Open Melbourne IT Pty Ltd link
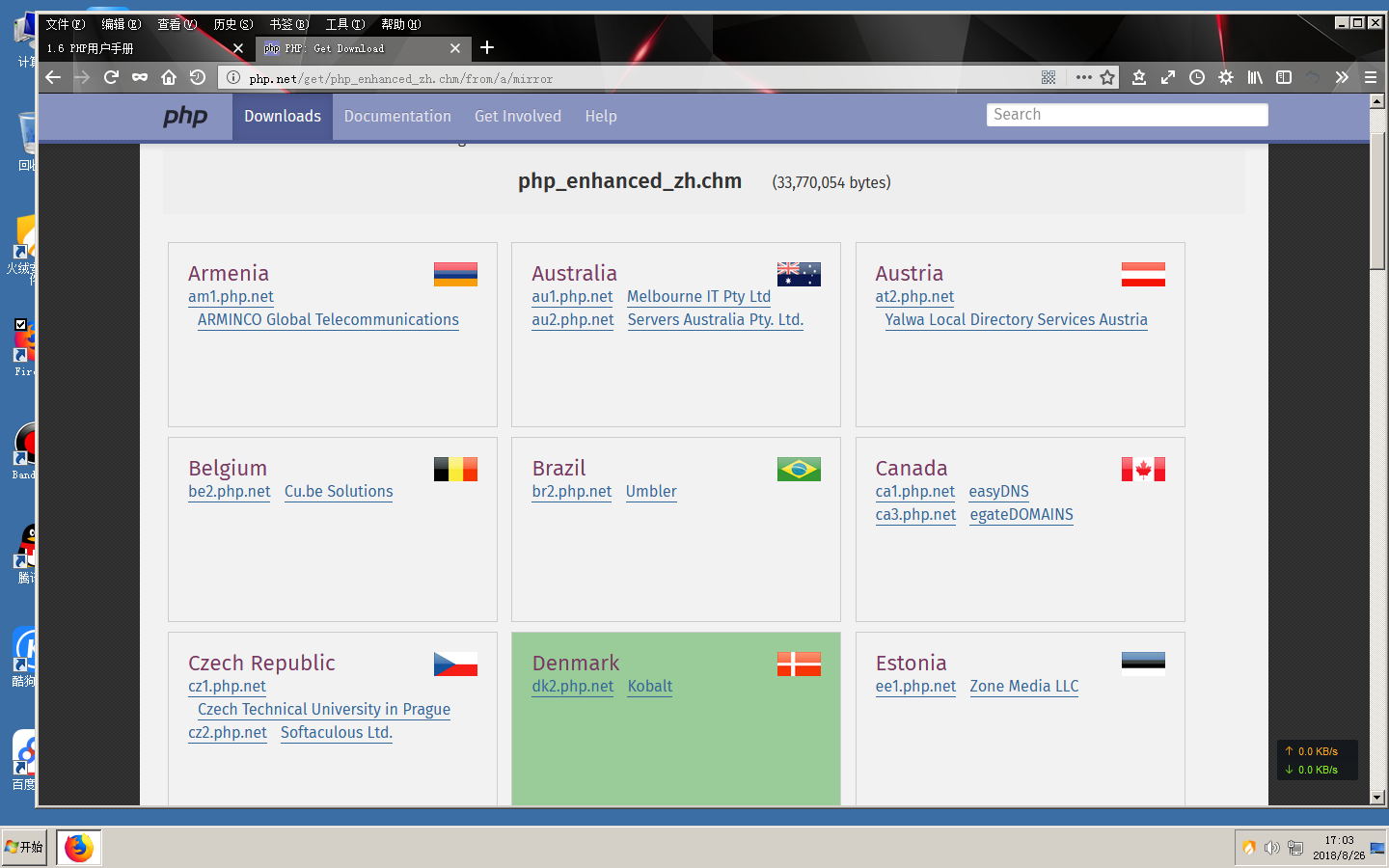 coord(698,297)
